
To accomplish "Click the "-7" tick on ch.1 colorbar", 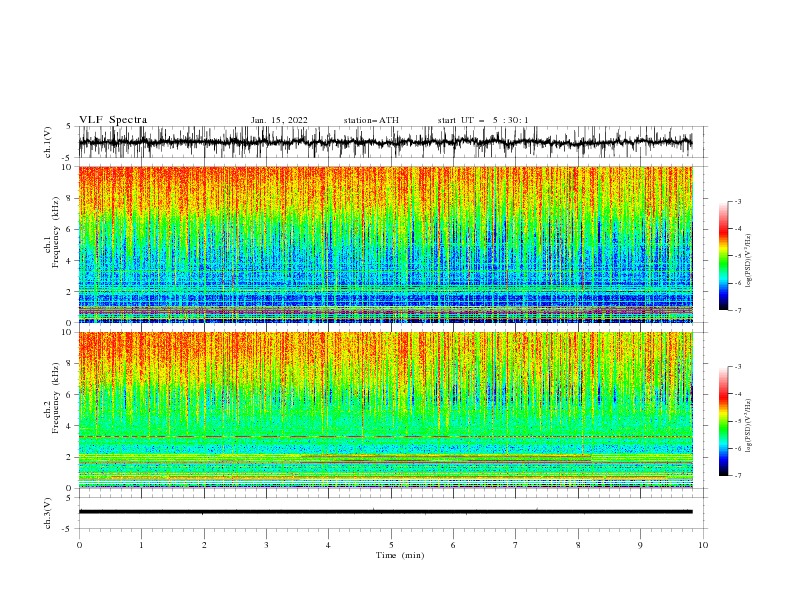I will (x=737, y=310).
